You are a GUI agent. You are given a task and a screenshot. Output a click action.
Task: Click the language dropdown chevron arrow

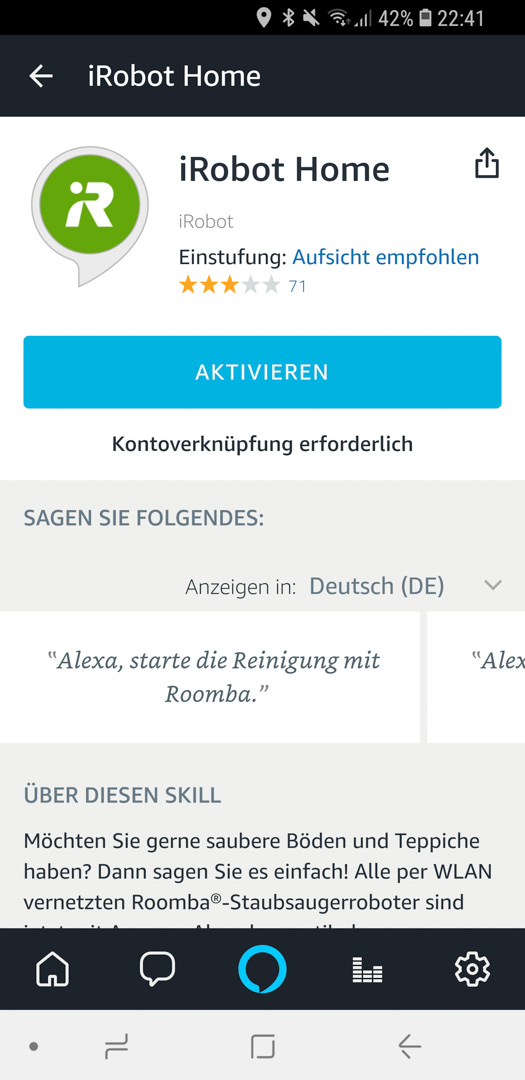tap(493, 586)
